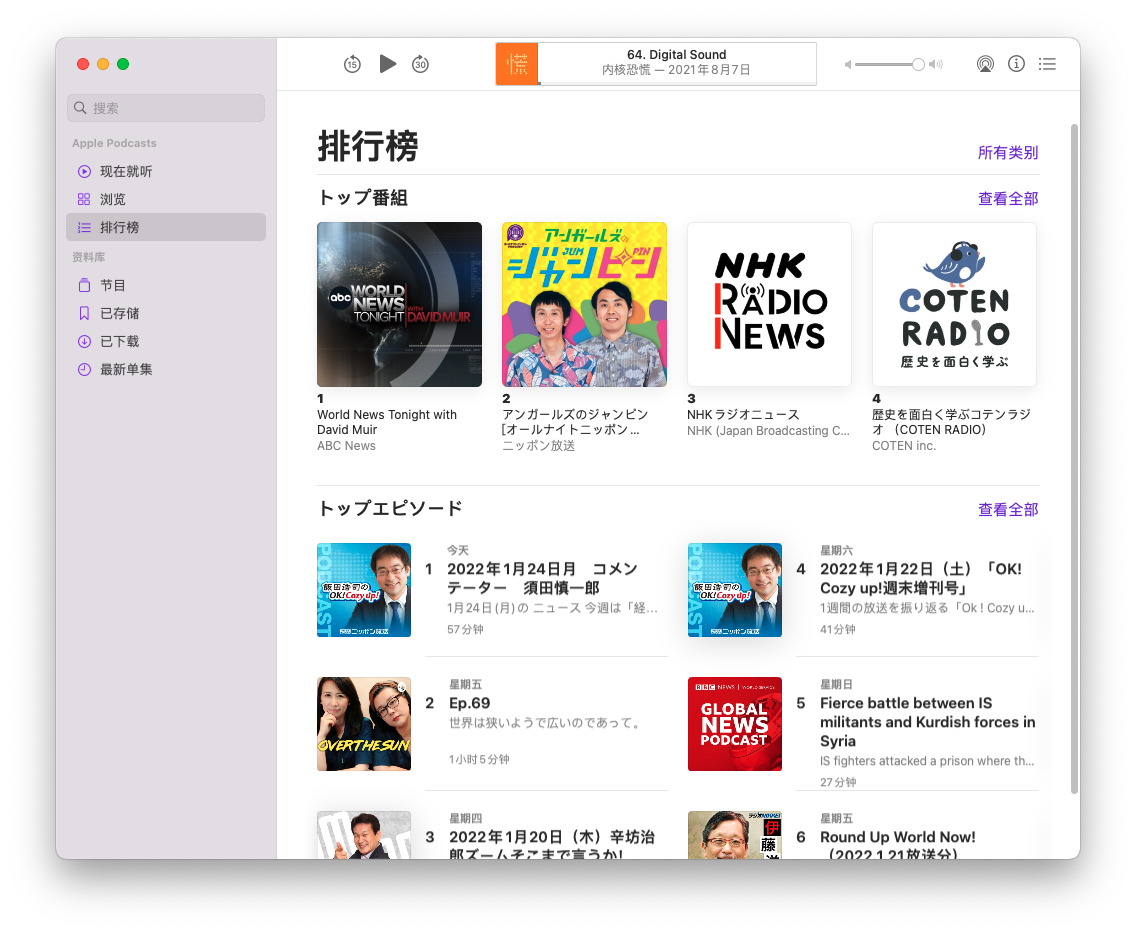
Task: Open OVER THE SUN episode artwork
Action: 364,724
